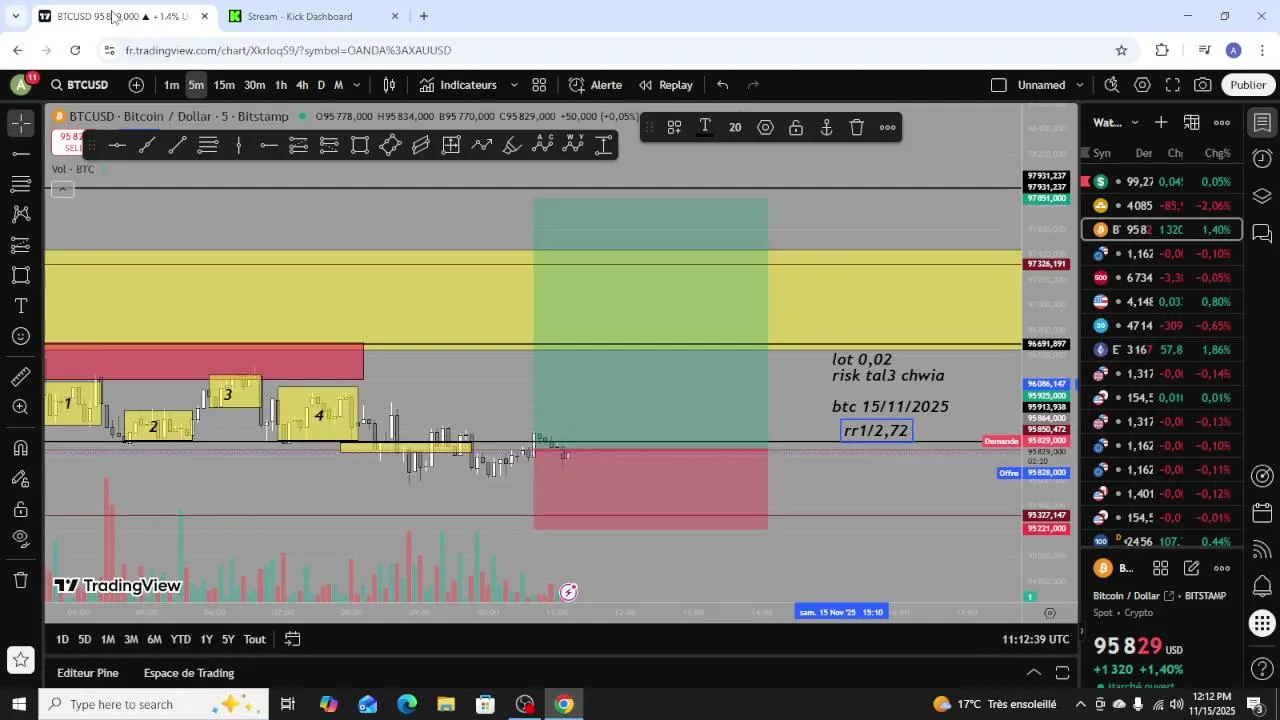Image resolution: width=1280 pixels, height=720 pixels.
Task: Open Espace de Trading tab
Action: tap(189, 673)
